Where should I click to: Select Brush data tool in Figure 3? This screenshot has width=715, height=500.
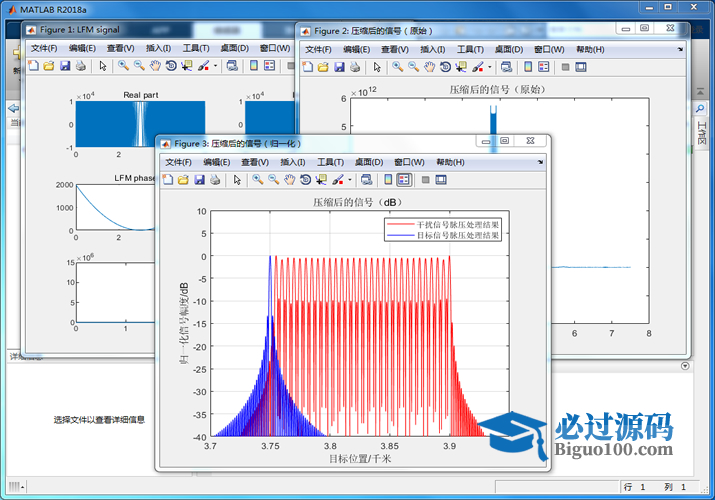point(338,180)
